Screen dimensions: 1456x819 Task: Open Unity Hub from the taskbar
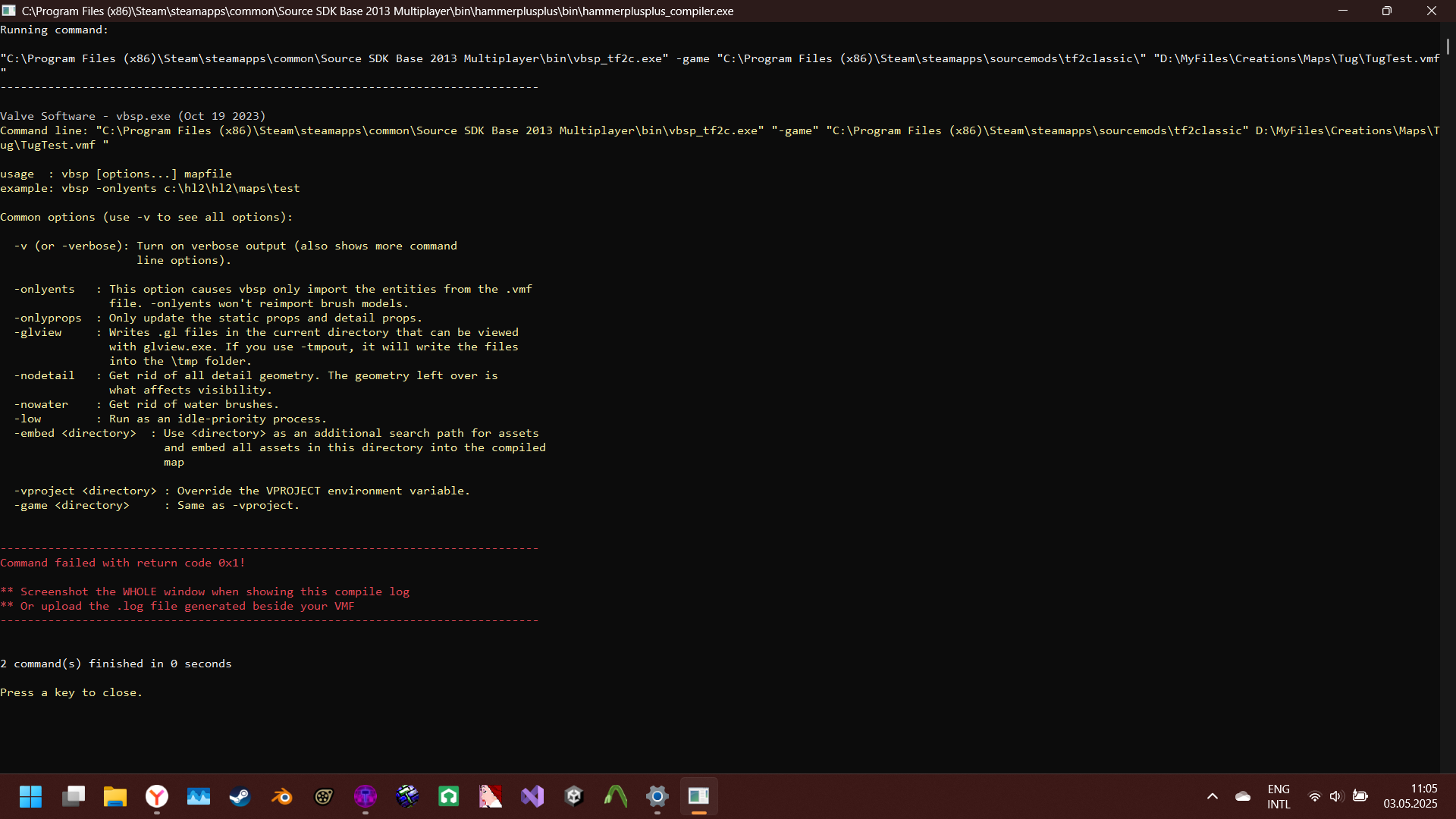coord(574,796)
